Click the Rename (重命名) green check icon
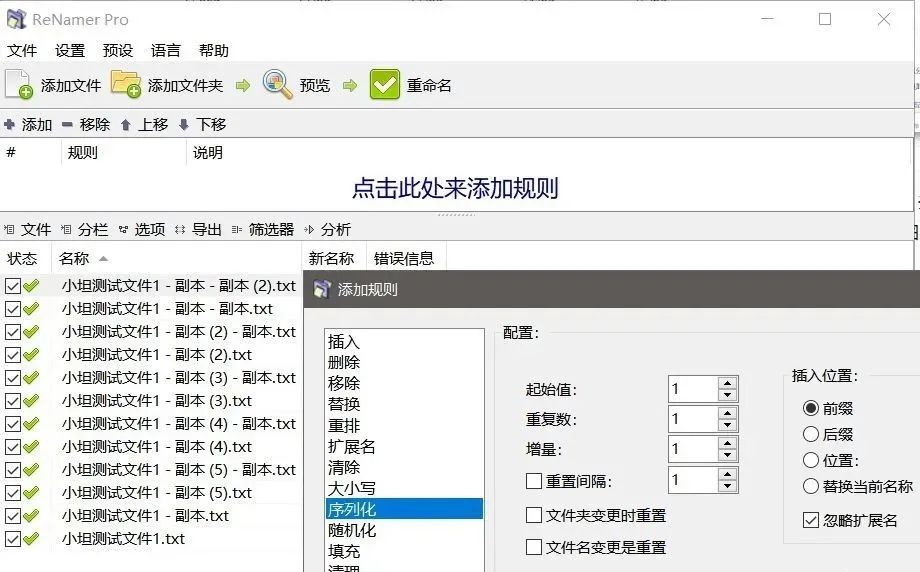The image size is (920, 572). tap(385, 84)
